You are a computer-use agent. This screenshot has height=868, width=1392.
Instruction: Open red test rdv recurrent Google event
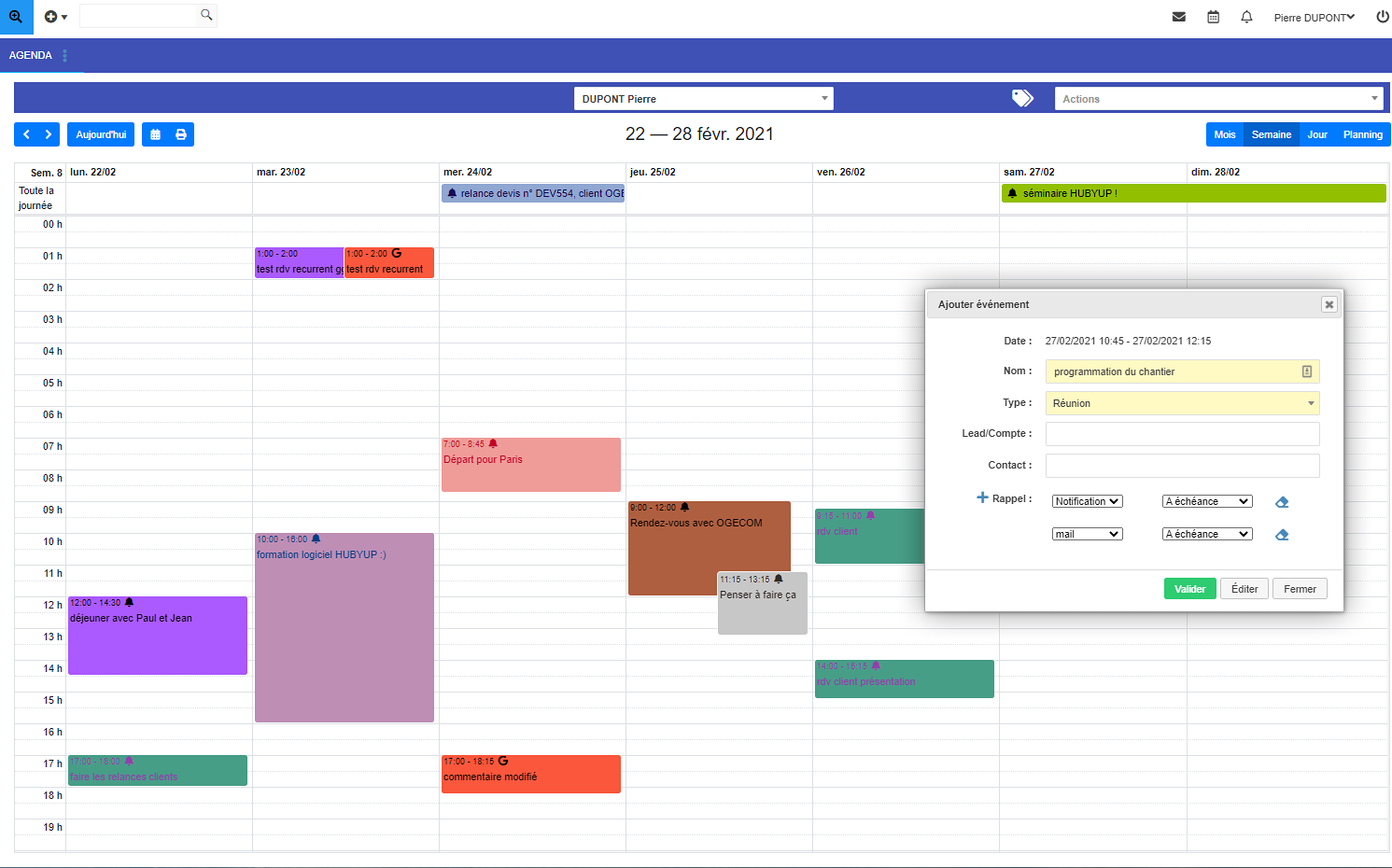(x=389, y=262)
